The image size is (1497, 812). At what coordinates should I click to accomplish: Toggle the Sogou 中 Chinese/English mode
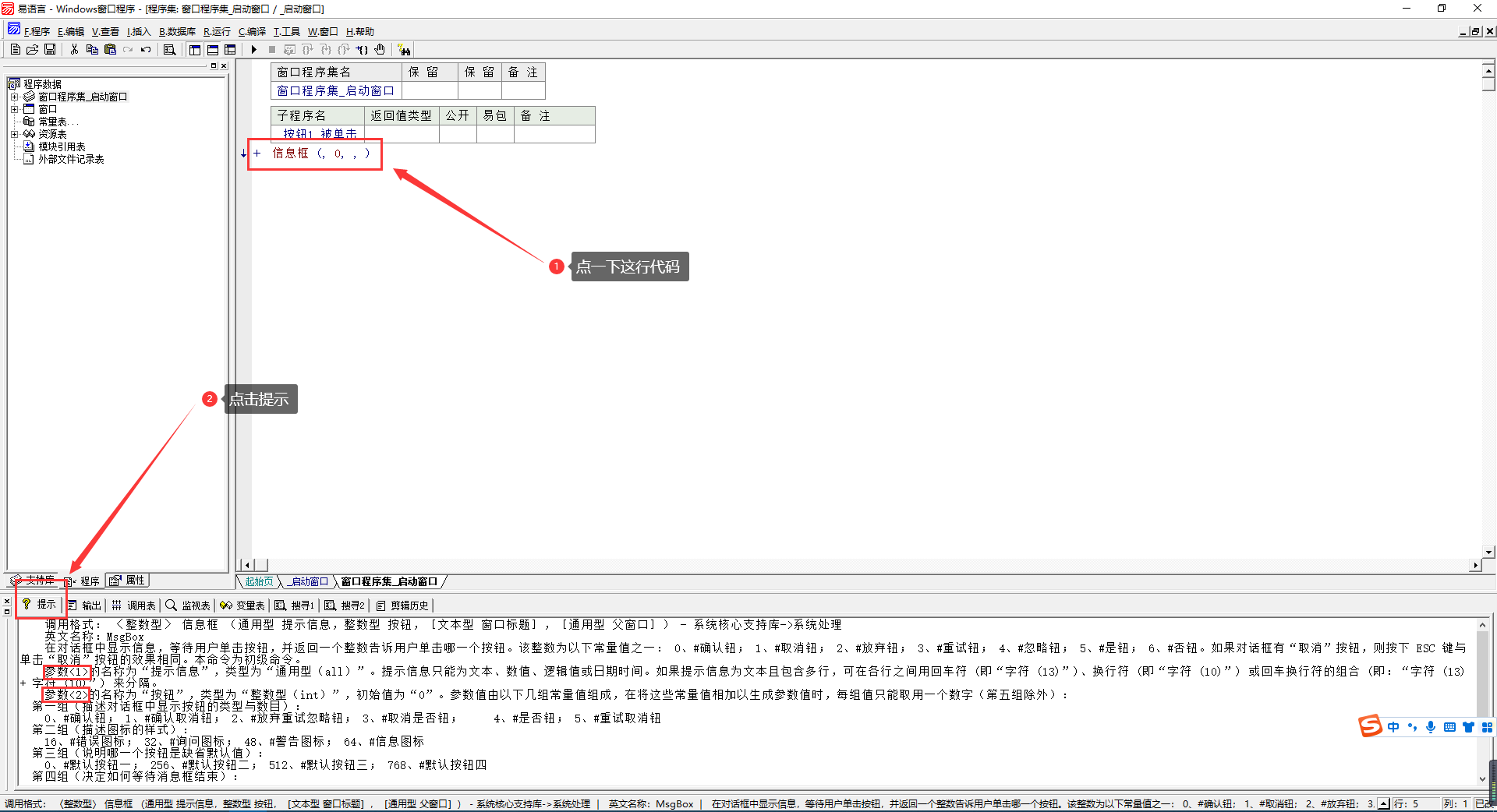point(1393,726)
